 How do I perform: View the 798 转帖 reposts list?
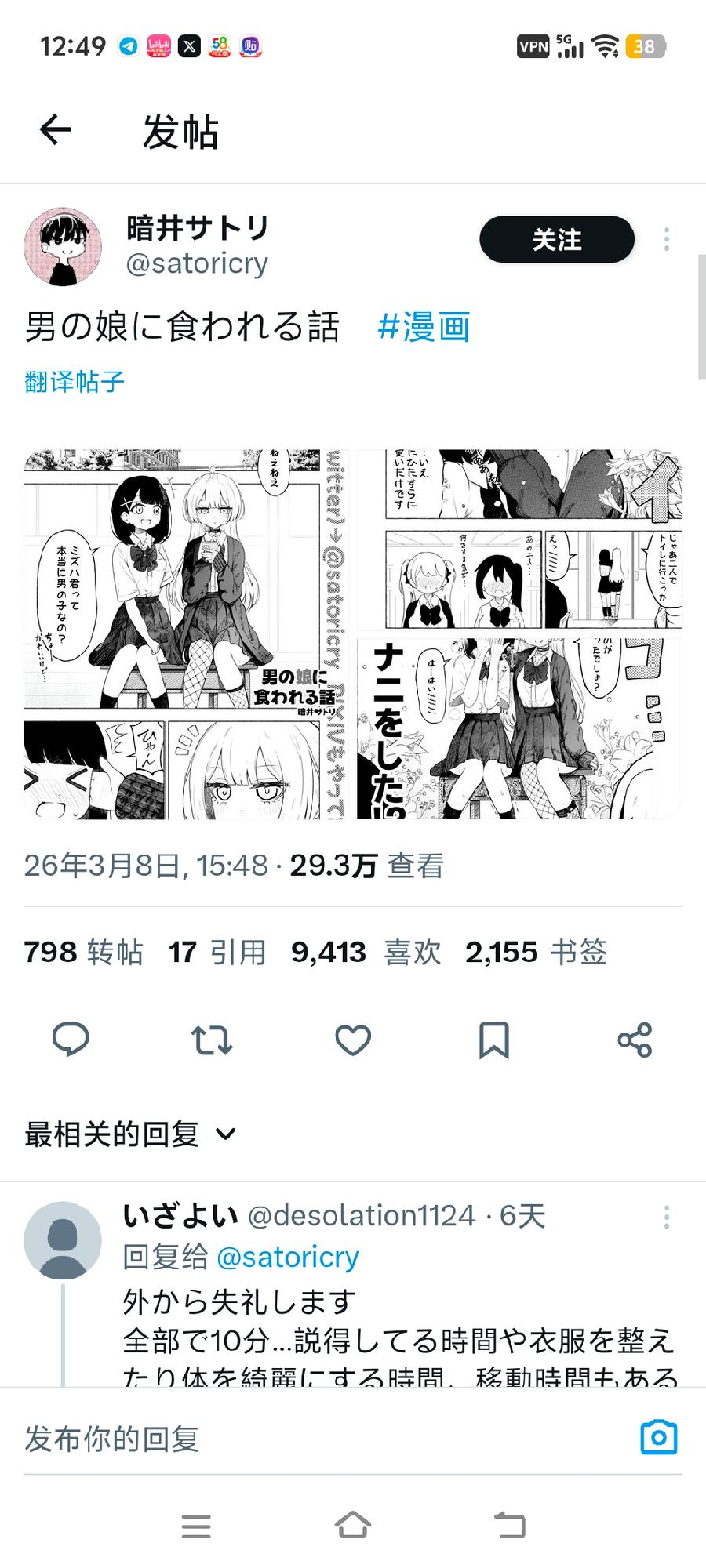tap(84, 952)
